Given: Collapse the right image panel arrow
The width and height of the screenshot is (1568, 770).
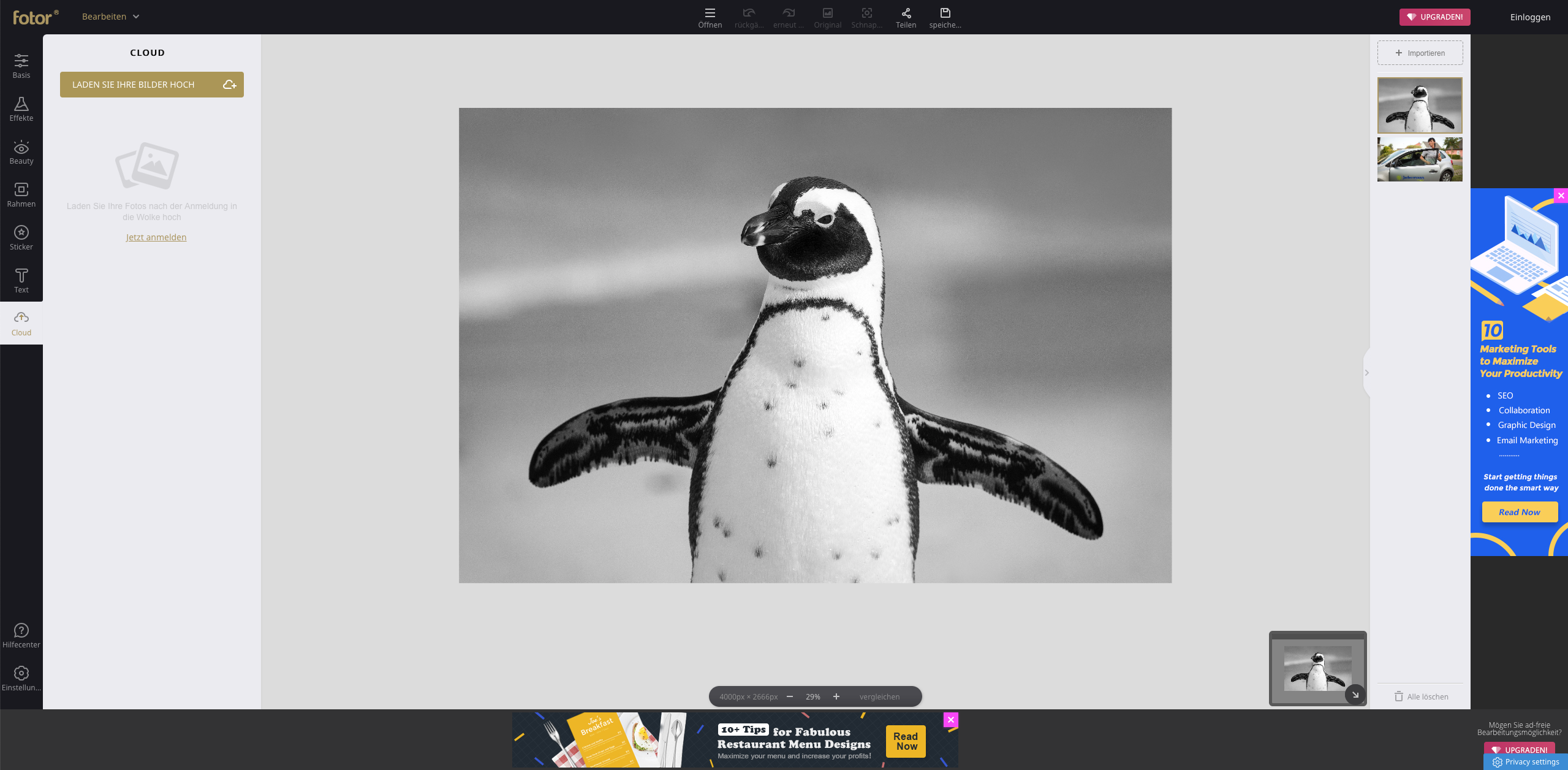Looking at the screenshot, I should (x=1366, y=373).
